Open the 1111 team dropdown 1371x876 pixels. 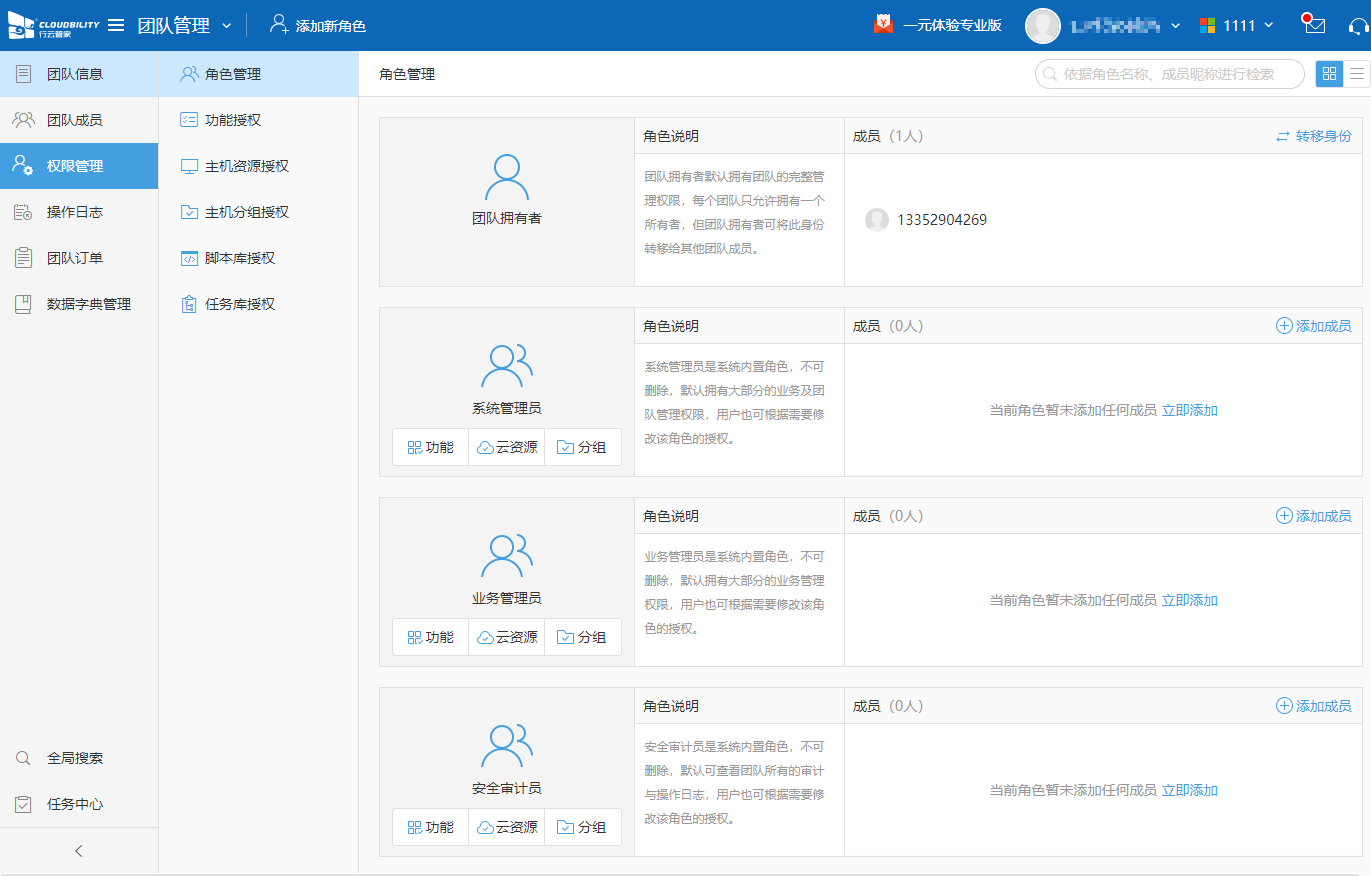pos(1269,25)
